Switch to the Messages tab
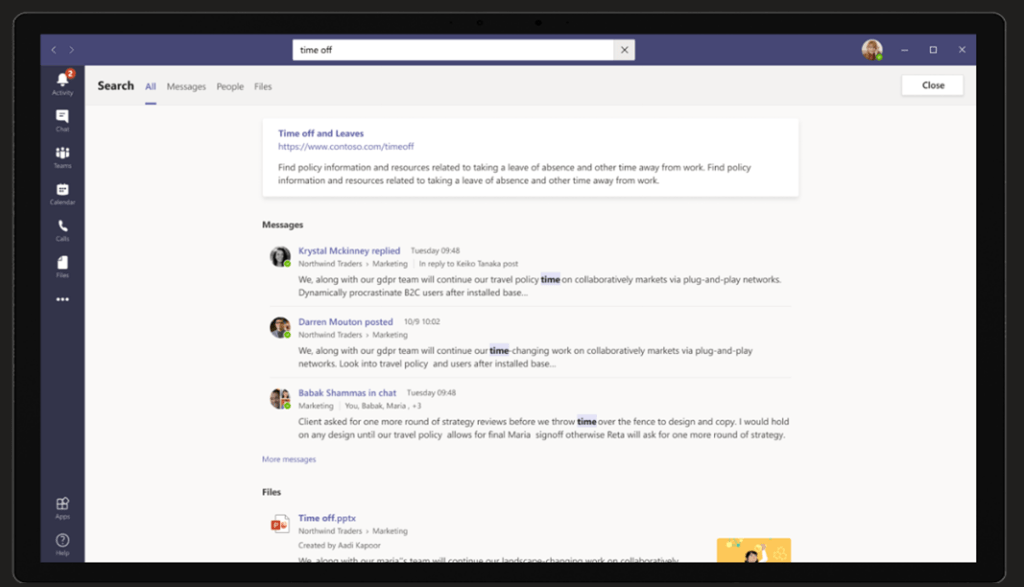This screenshot has width=1024, height=587. 186,87
